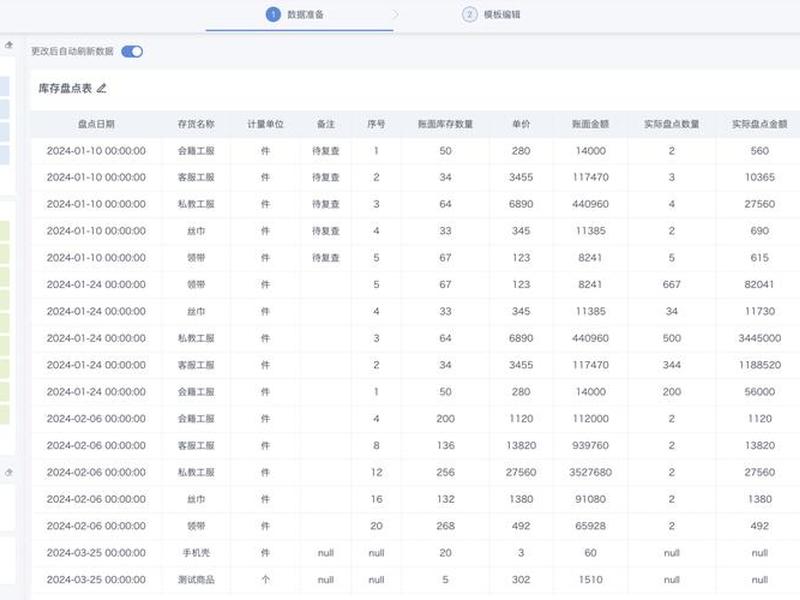Click the cell with value 256

click(445, 472)
